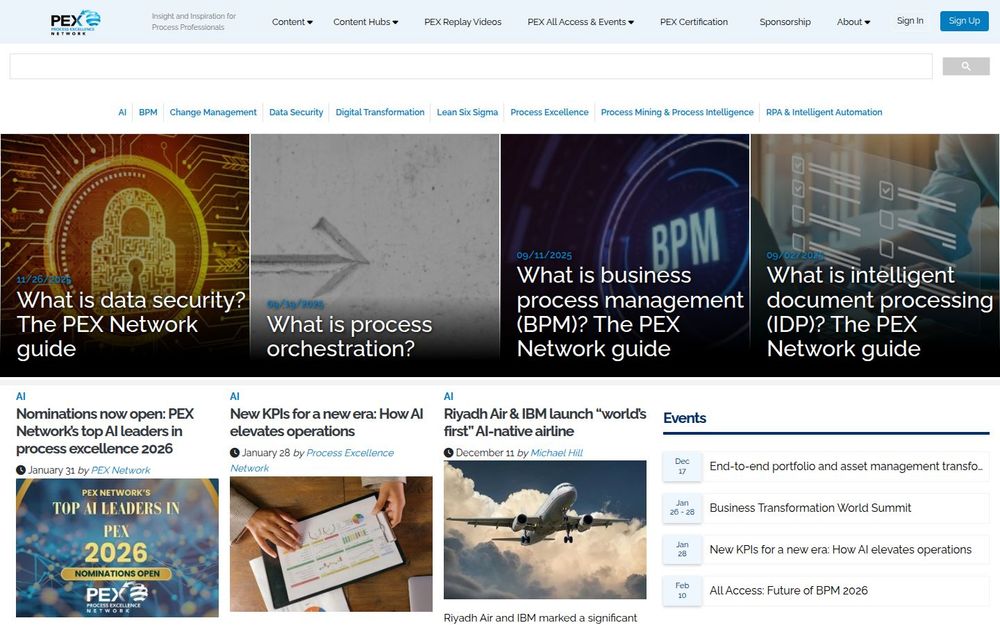Image resolution: width=1000 pixels, height=625 pixels.
Task: Click the airplane article thumbnail
Action: [545, 530]
